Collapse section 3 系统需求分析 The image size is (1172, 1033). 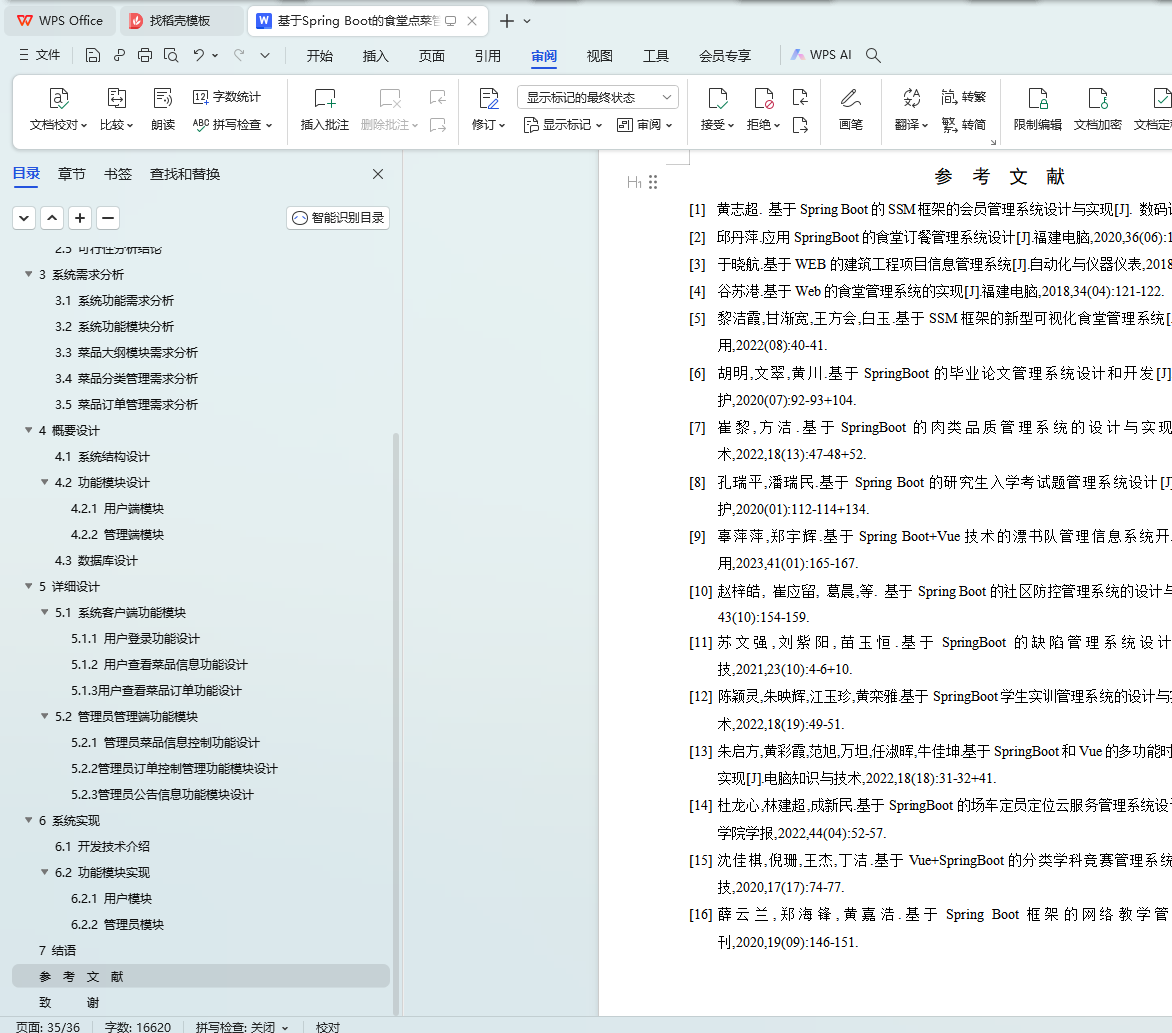point(28,274)
